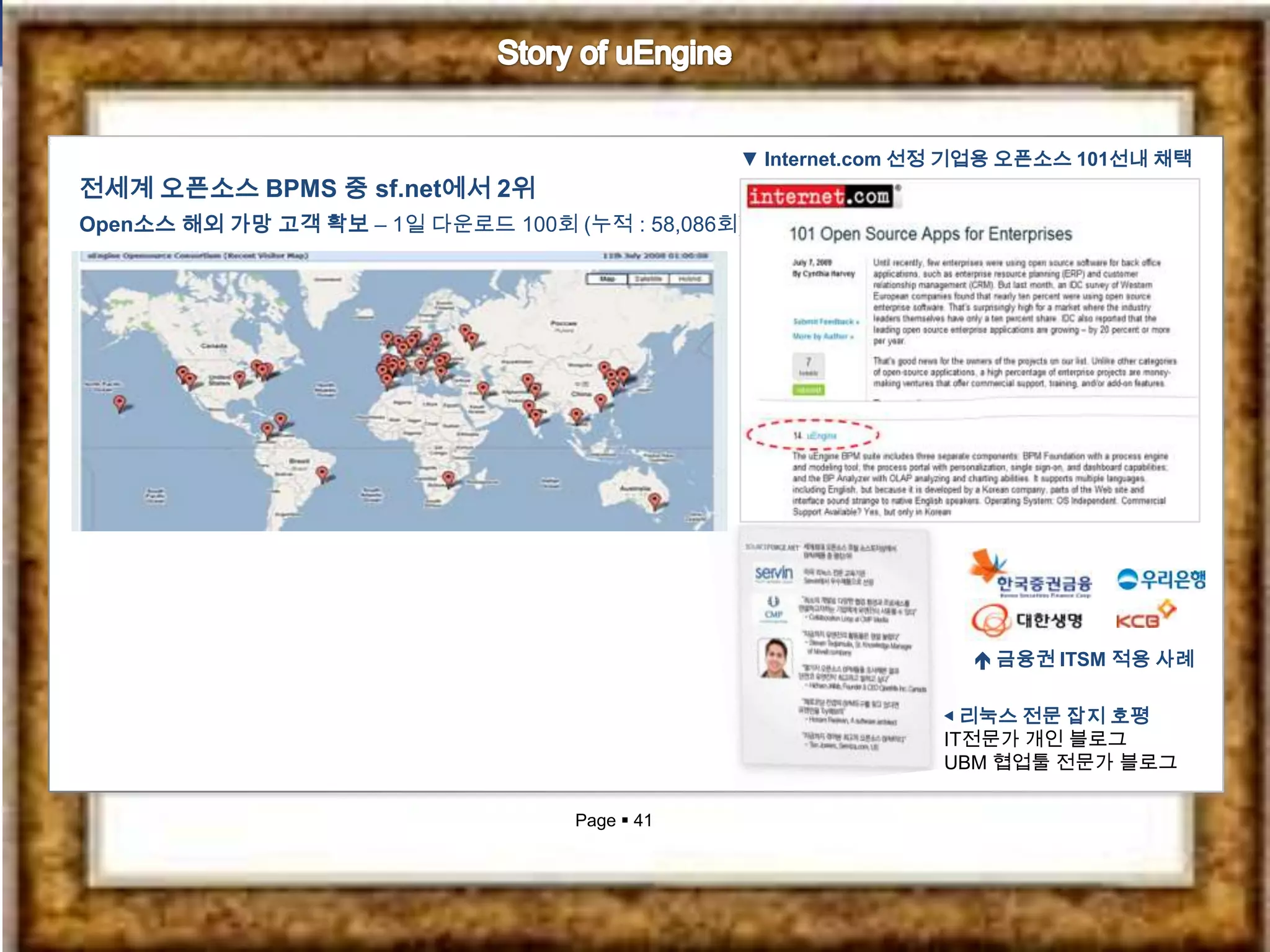This screenshot has width=1270, height=952.
Task: Click the 우리은행 logo
Action: pyautogui.click(x=1161, y=580)
